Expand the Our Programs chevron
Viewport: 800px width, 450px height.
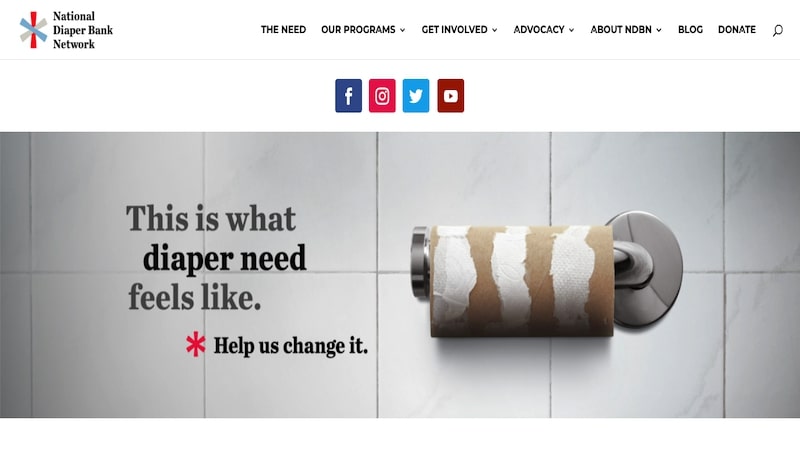pos(403,30)
